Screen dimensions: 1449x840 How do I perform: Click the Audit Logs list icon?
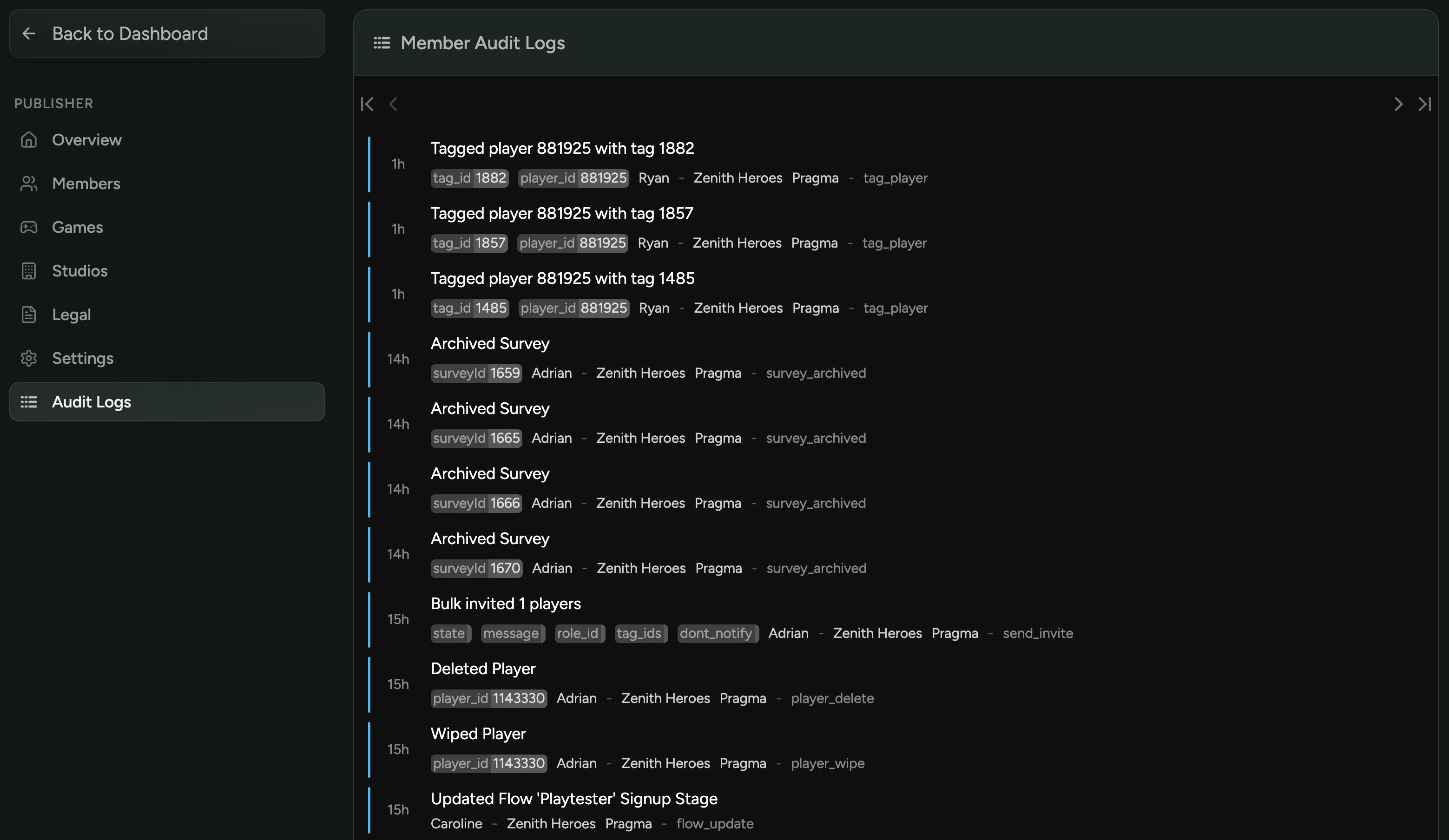tap(29, 402)
